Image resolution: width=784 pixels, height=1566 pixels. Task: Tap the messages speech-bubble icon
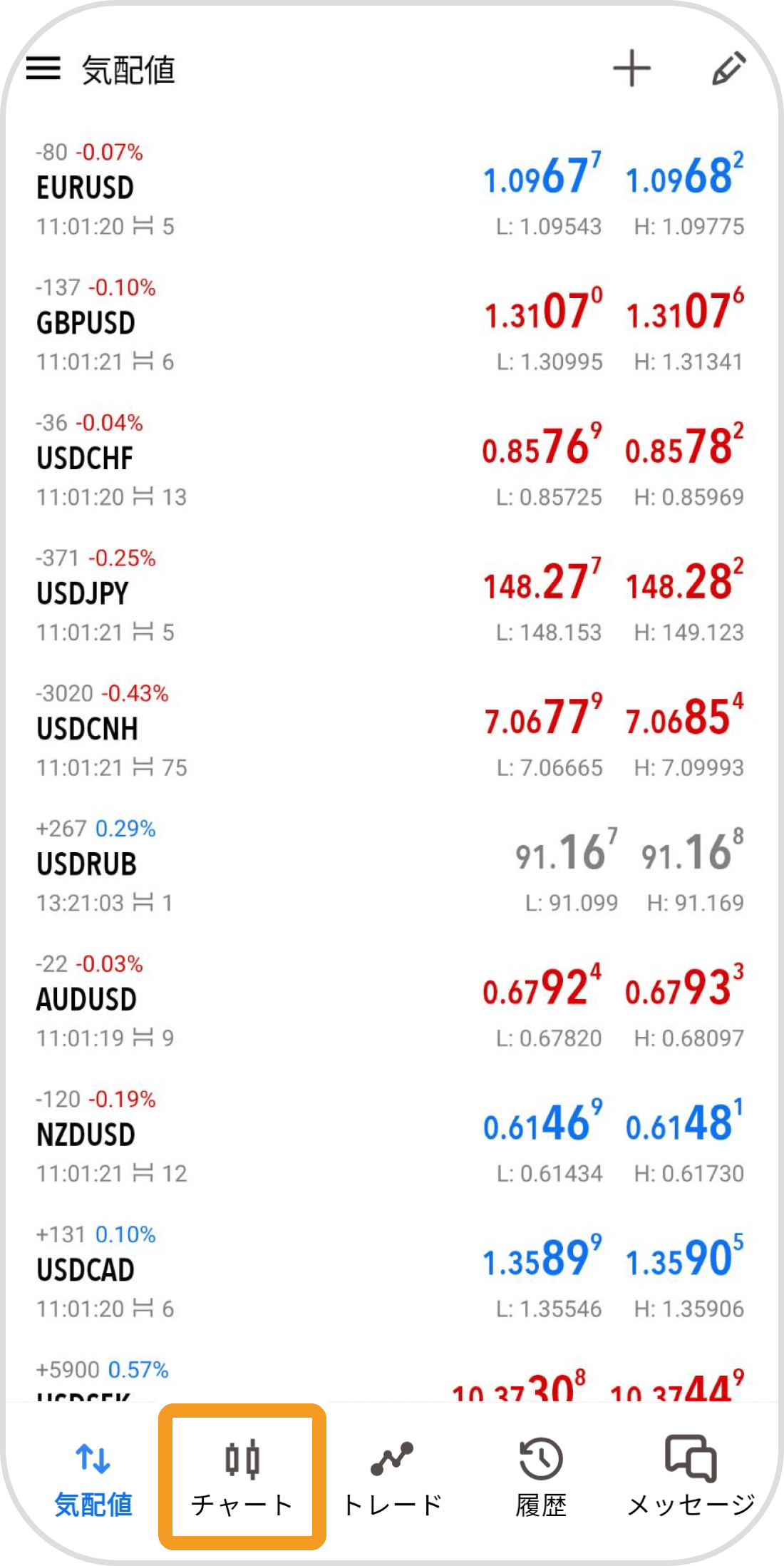tap(691, 1458)
